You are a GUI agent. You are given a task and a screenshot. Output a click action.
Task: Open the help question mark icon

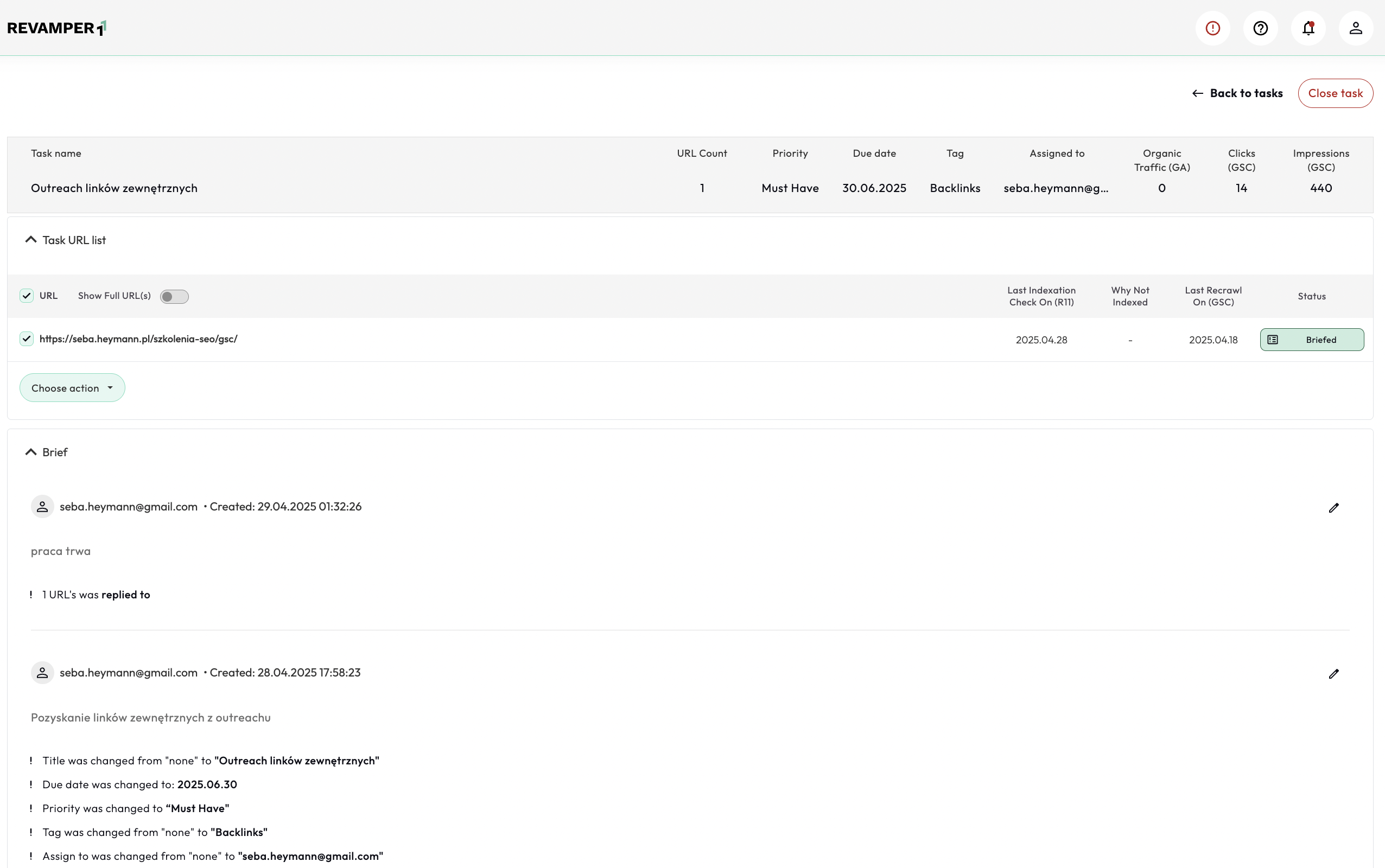[x=1260, y=28]
